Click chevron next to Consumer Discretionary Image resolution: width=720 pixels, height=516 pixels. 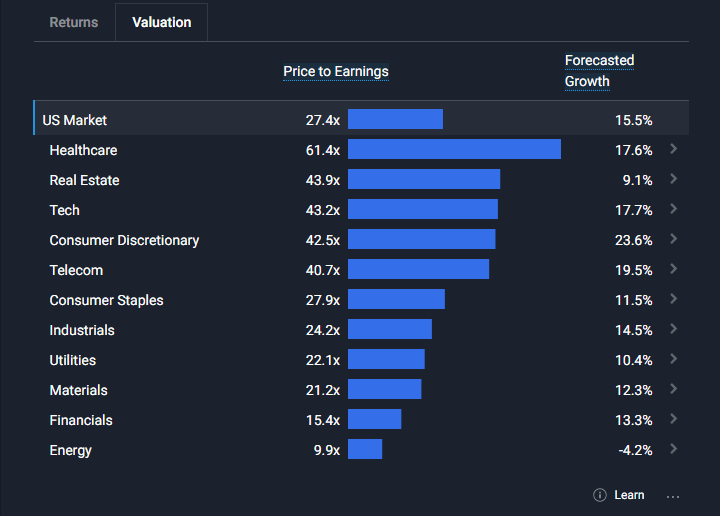tap(674, 239)
